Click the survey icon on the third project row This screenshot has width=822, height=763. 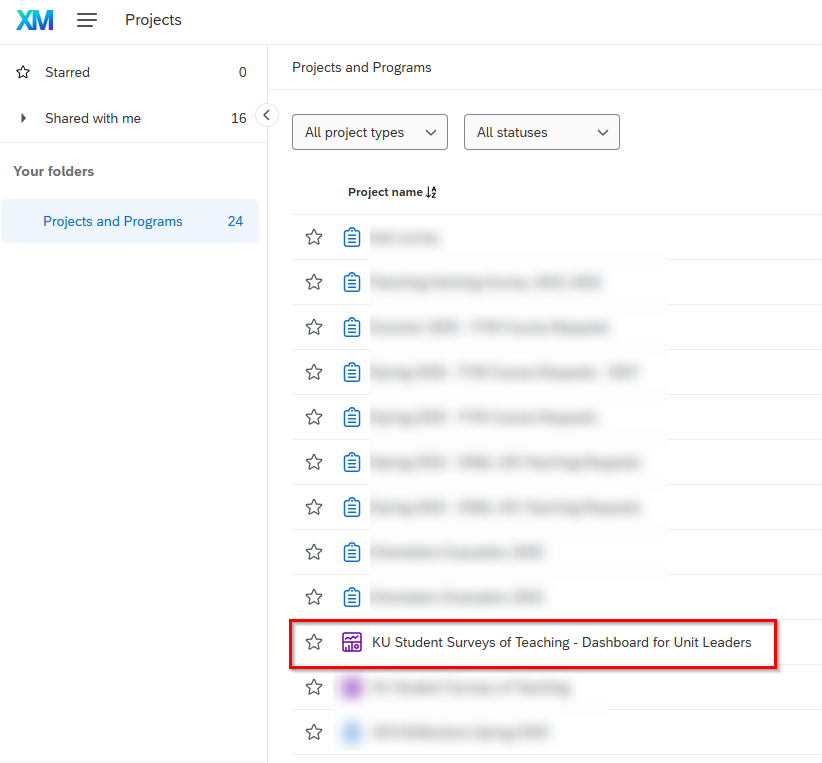pos(352,327)
